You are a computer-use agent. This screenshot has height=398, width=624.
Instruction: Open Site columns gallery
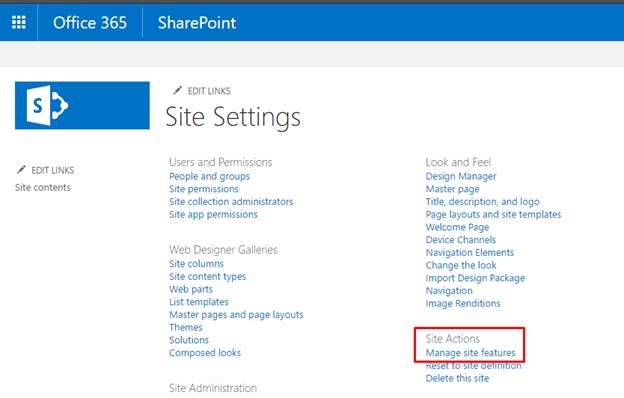[x=196, y=264]
